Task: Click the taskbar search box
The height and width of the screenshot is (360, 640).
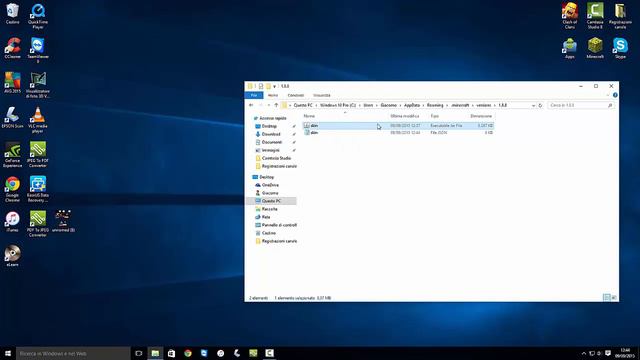Action: [x=73, y=353]
